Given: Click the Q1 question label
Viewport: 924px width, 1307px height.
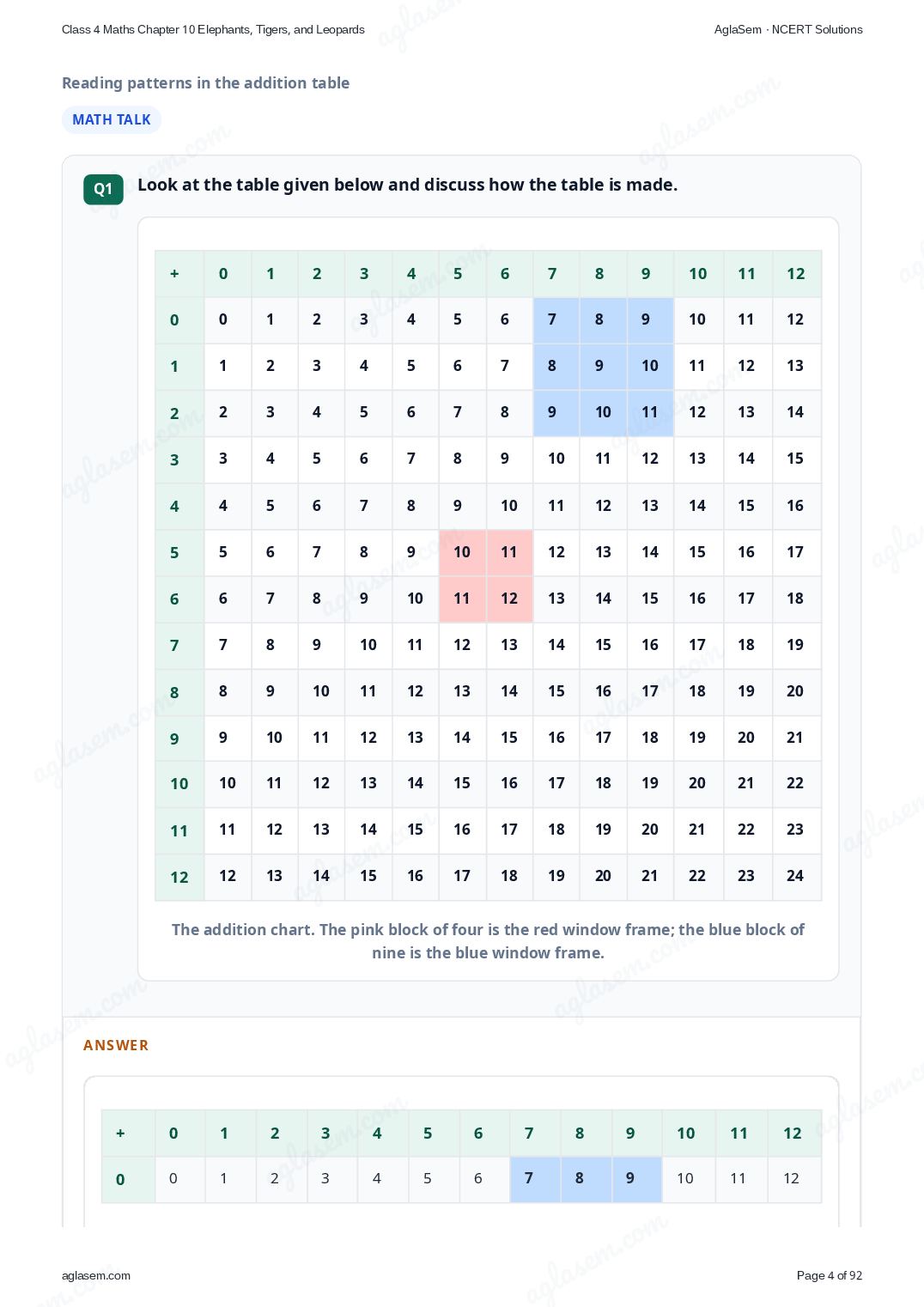Looking at the screenshot, I should (103, 189).
